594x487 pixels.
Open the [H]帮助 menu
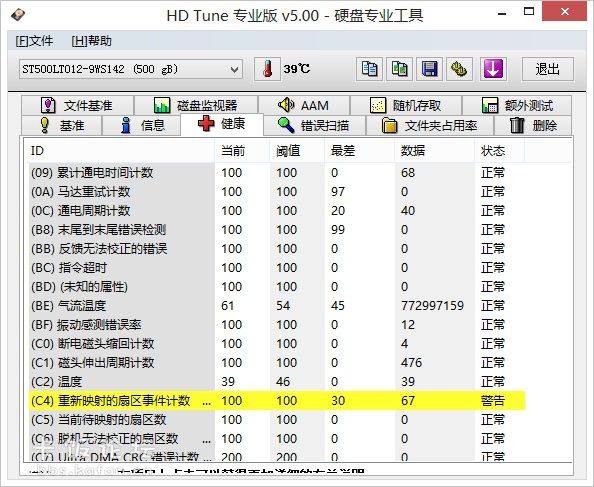pyautogui.click(x=92, y=41)
